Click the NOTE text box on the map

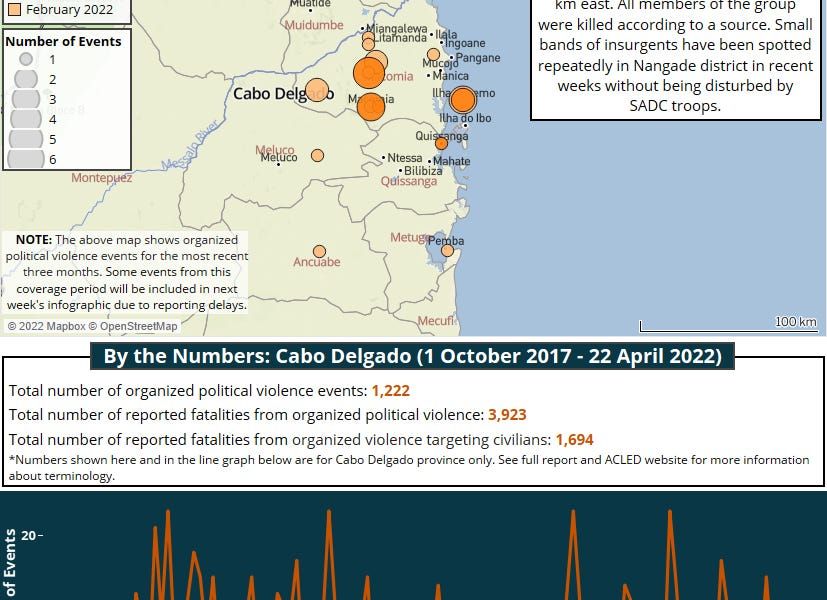pyautogui.click(x=125, y=273)
